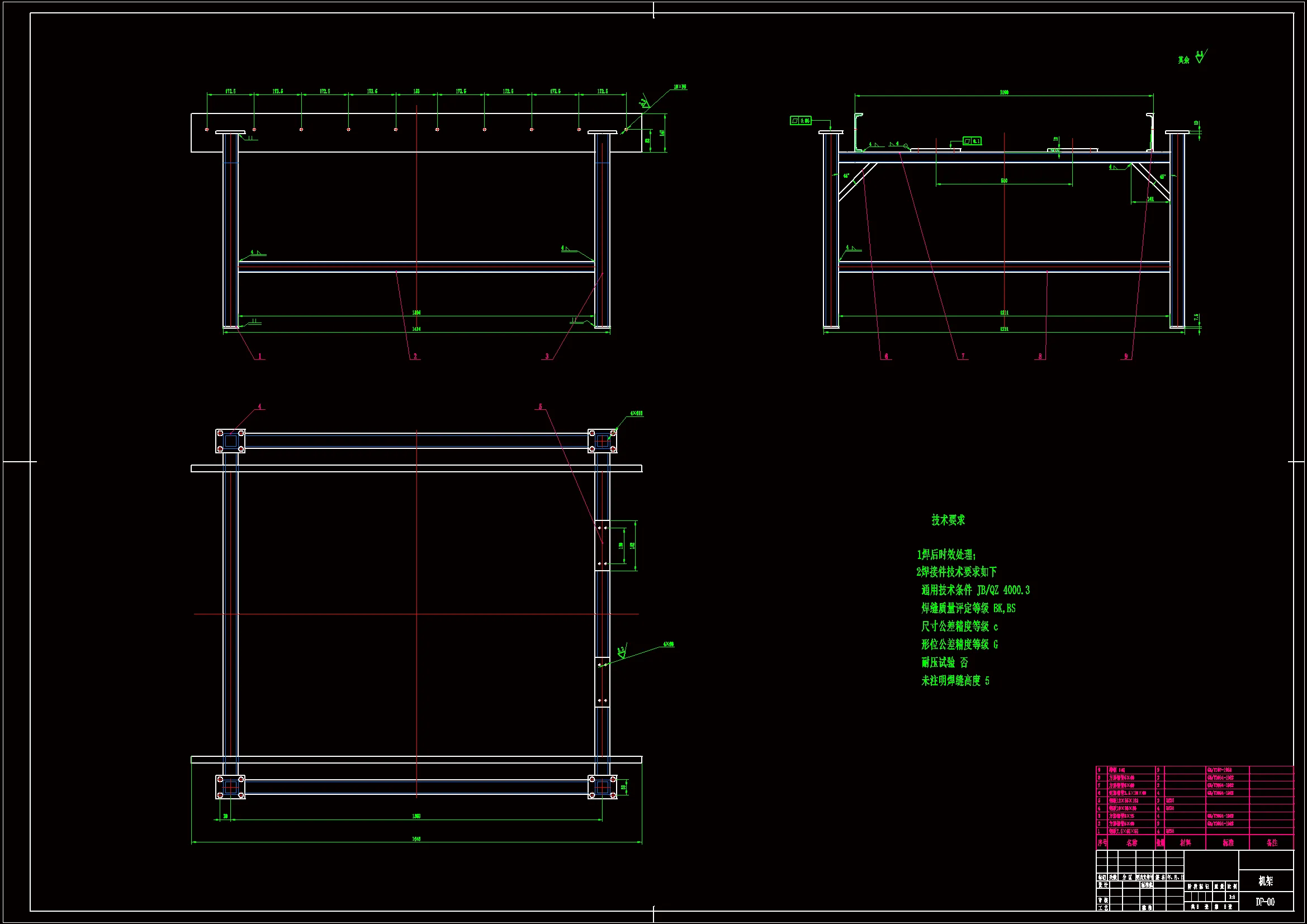Image resolution: width=1307 pixels, height=924 pixels.
Task: Click the 通用技术条件 JB/QZ 4000.3 line
Action: click(x=975, y=590)
